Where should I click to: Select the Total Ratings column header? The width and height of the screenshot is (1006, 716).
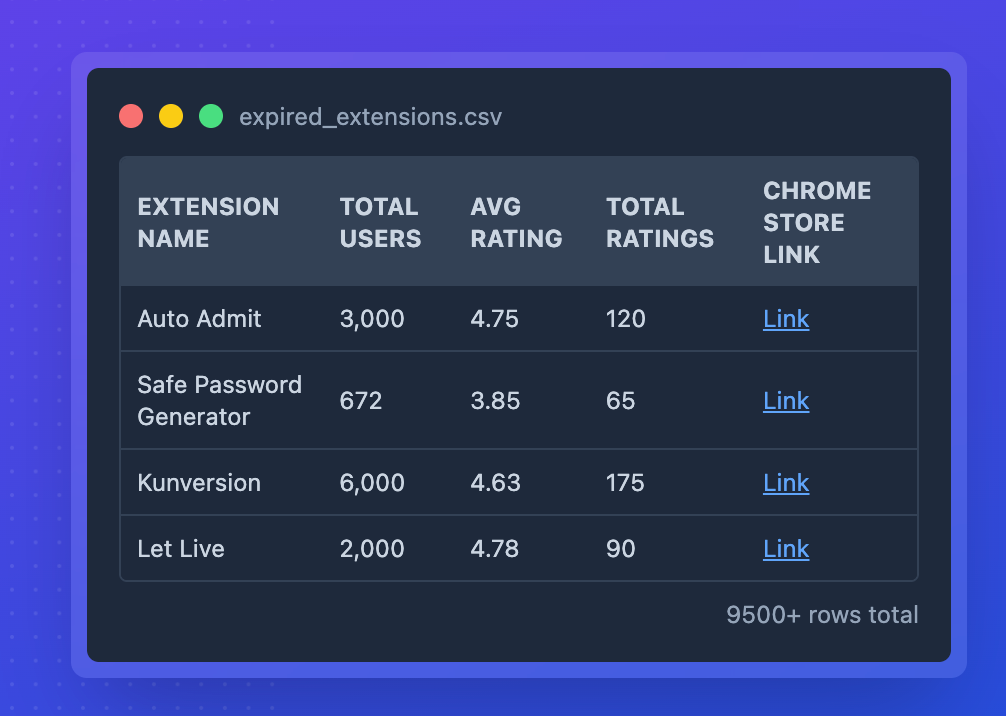[660, 223]
